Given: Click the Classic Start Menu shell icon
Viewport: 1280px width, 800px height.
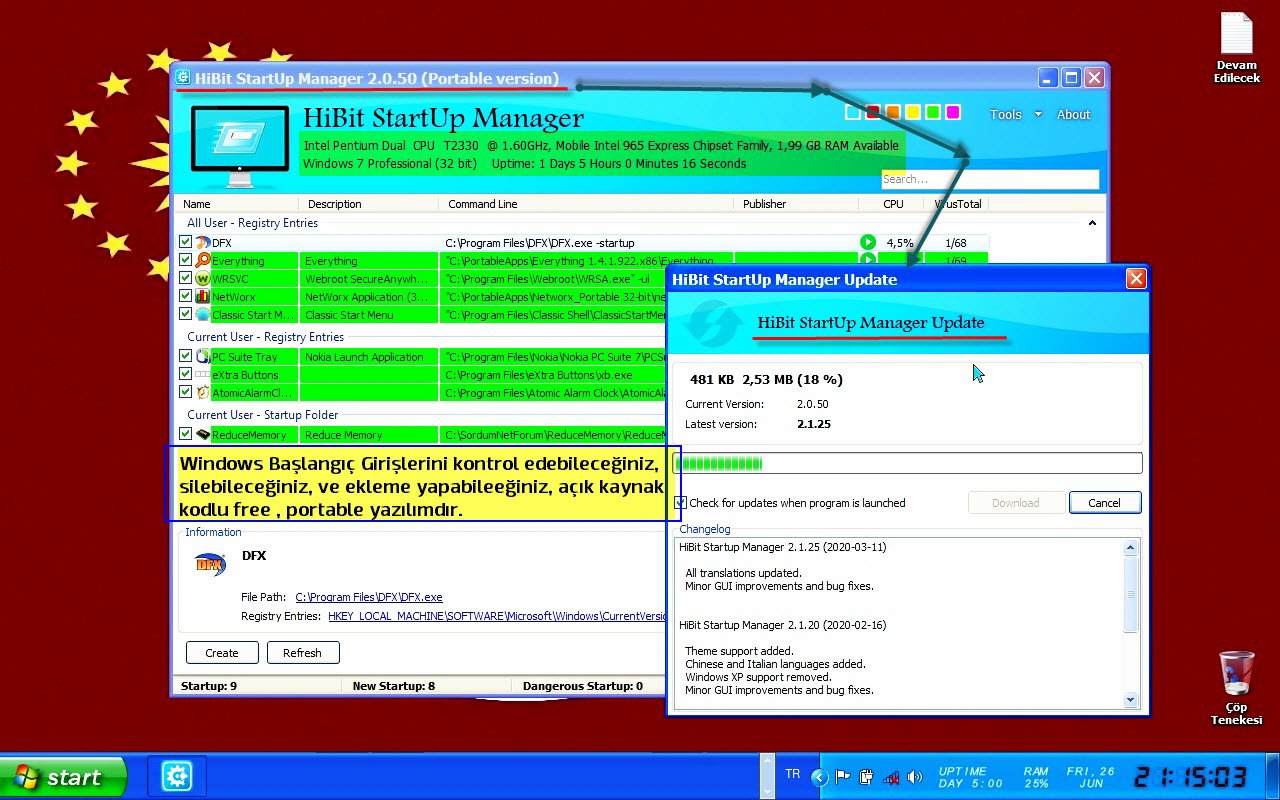Looking at the screenshot, I should 203,315.
